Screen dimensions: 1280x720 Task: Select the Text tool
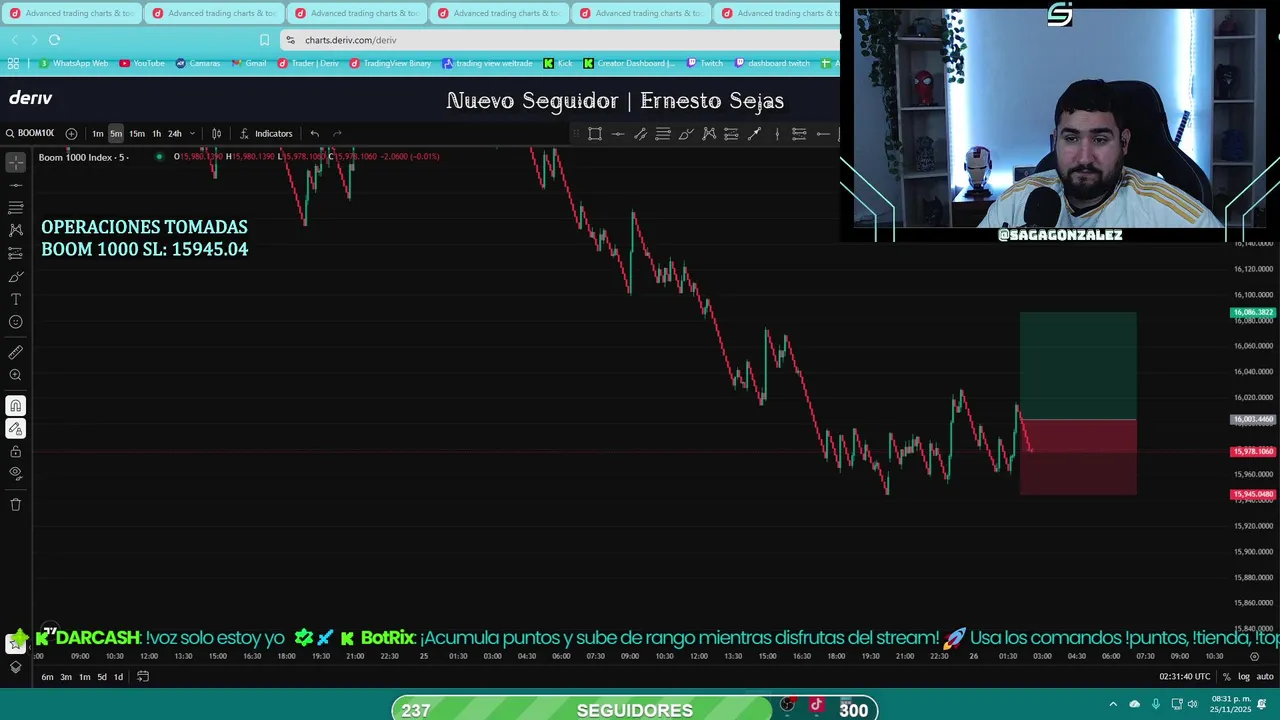pos(16,299)
